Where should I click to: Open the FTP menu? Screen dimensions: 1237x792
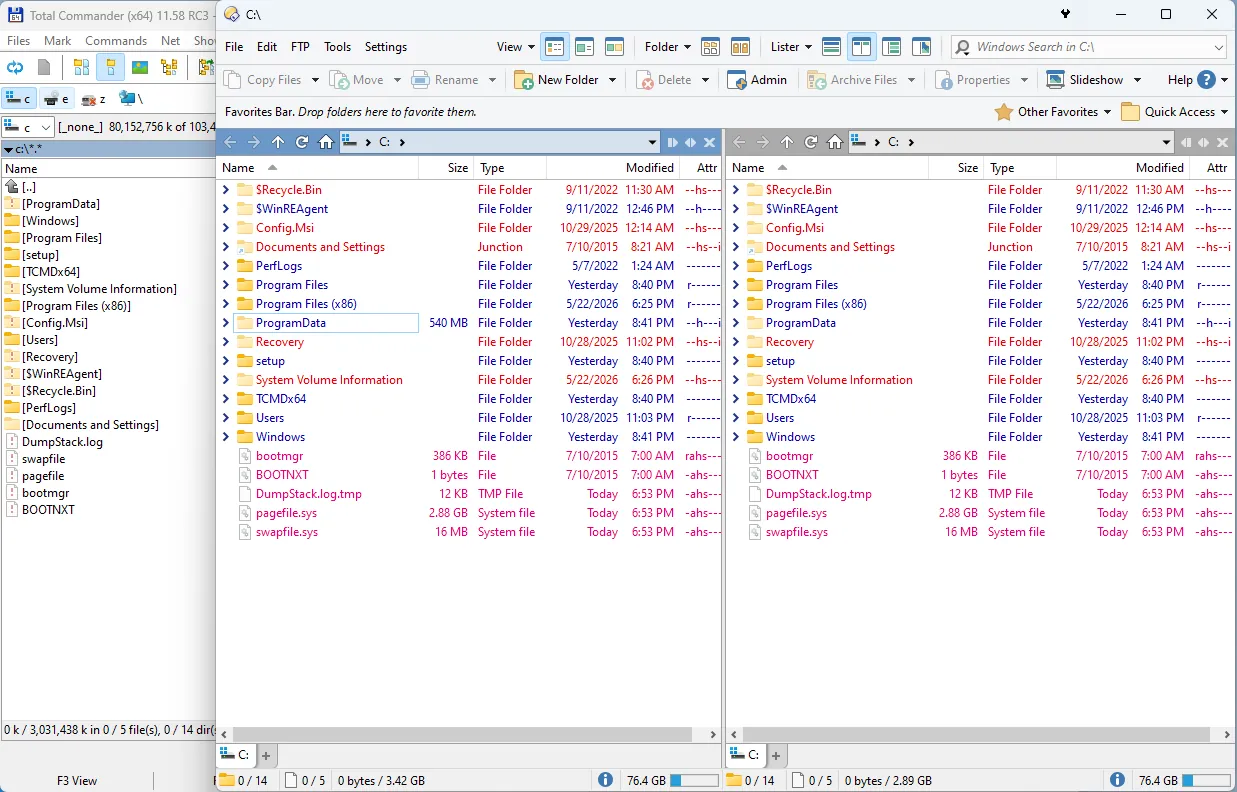[300, 46]
